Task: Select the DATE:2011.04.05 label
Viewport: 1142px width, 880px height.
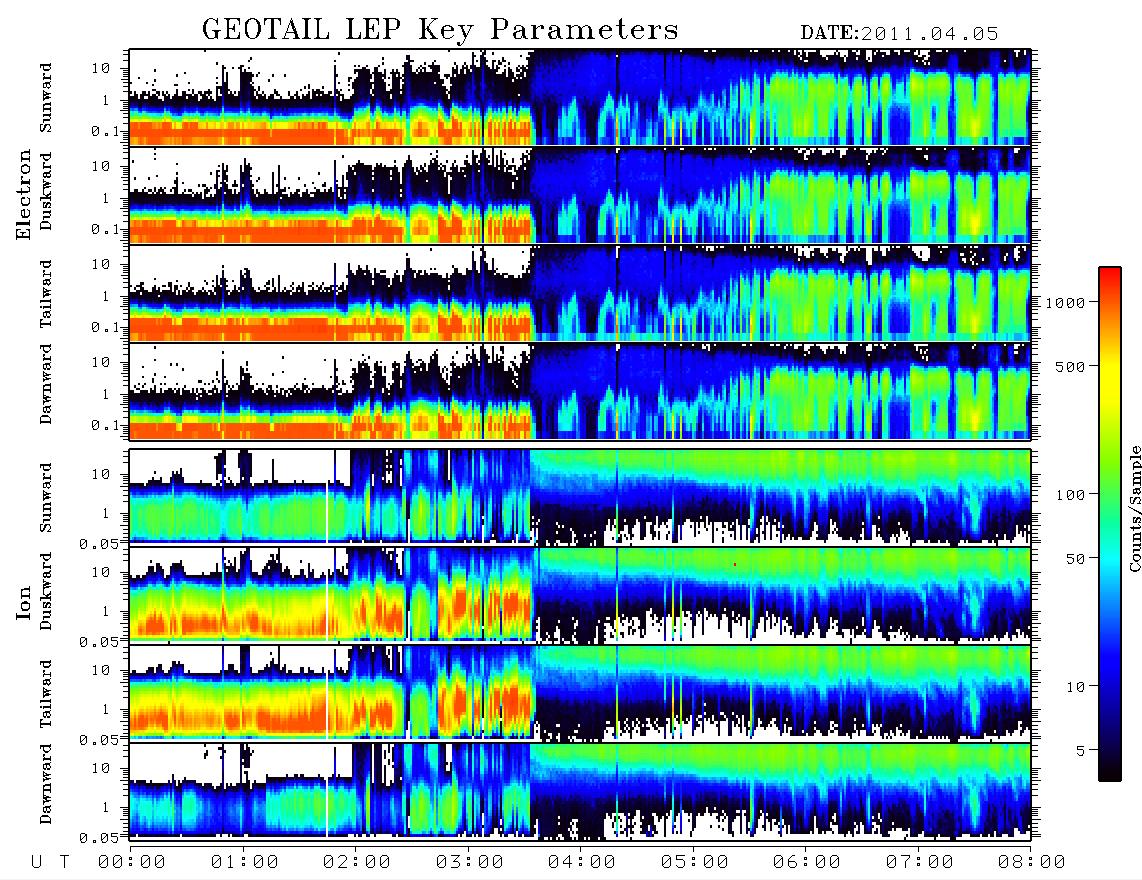Action: (899, 34)
